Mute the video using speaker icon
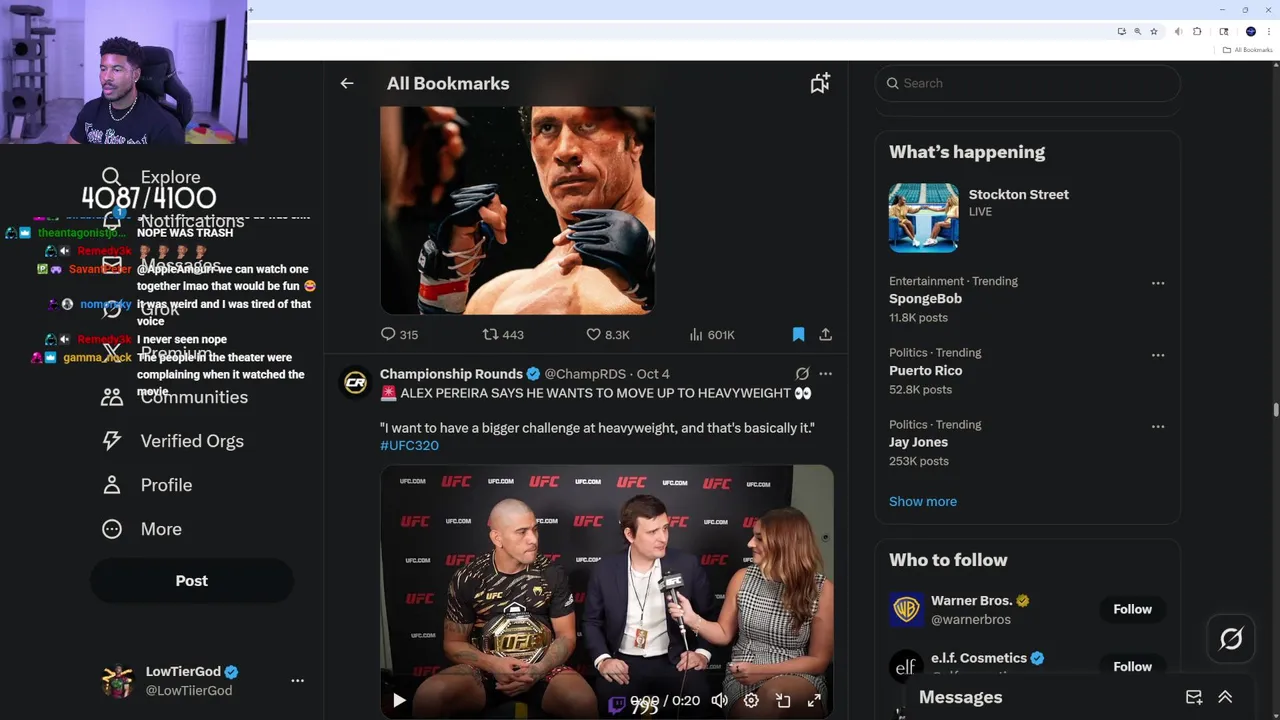Viewport: 1280px width, 720px height. pyautogui.click(x=719, y=701)
